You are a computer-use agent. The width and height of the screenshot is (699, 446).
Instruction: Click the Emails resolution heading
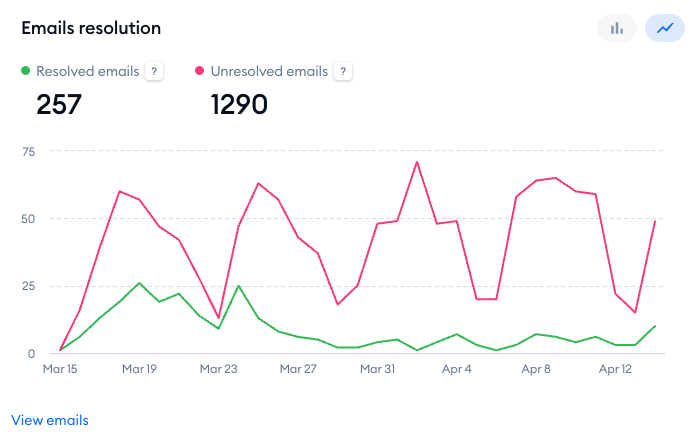click(x=91, y=28)
